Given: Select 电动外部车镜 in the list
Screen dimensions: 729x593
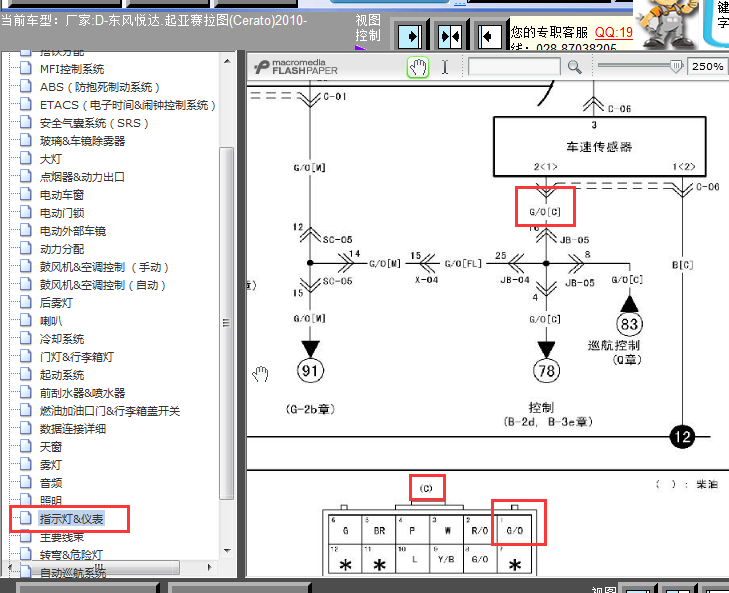Looking at the screenshot, I should coord(73,231).
